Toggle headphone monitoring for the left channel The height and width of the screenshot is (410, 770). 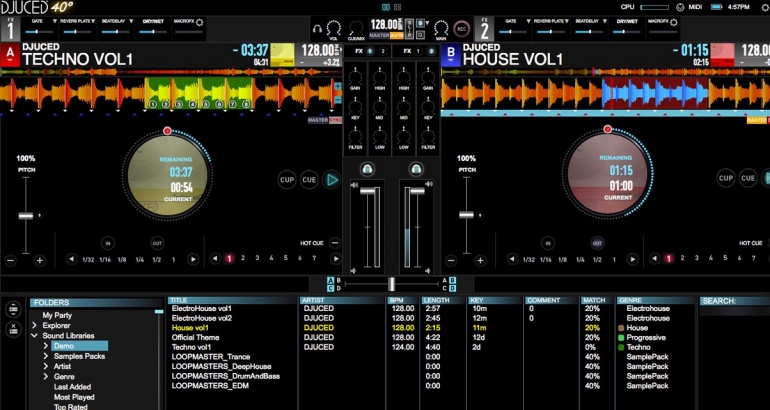tap(368, 170)
